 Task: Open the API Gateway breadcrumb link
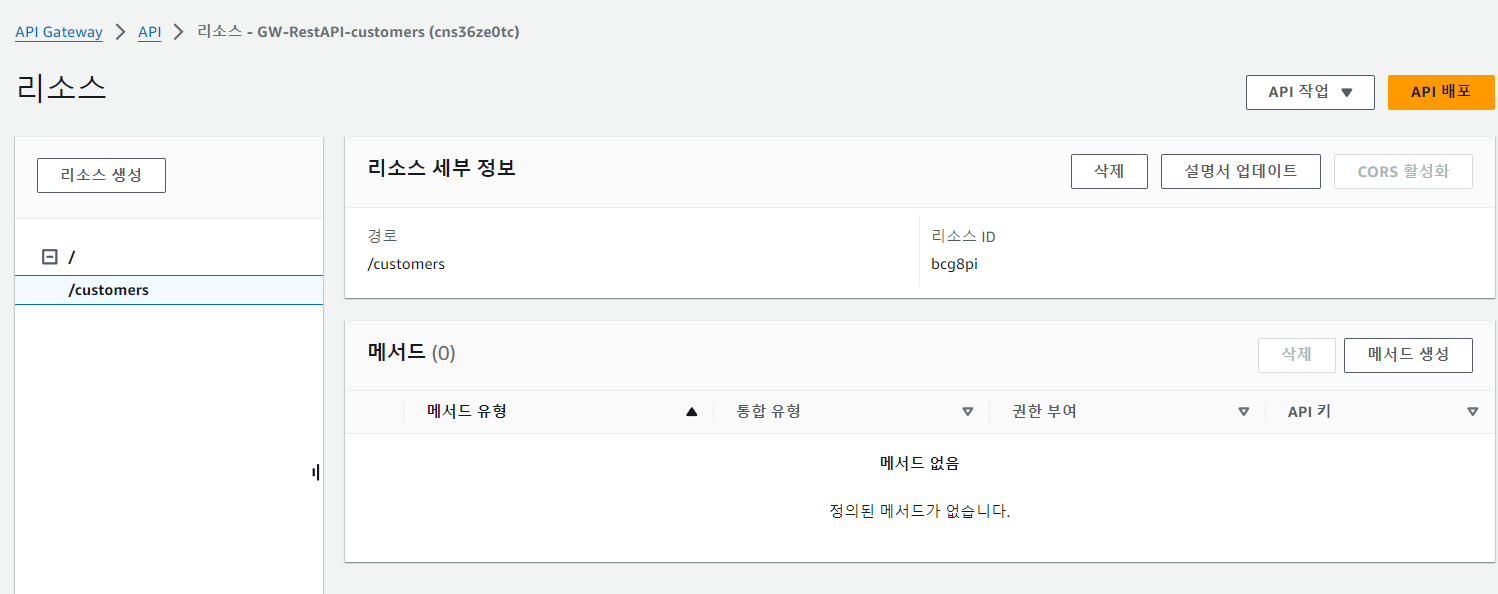[59, 32]
